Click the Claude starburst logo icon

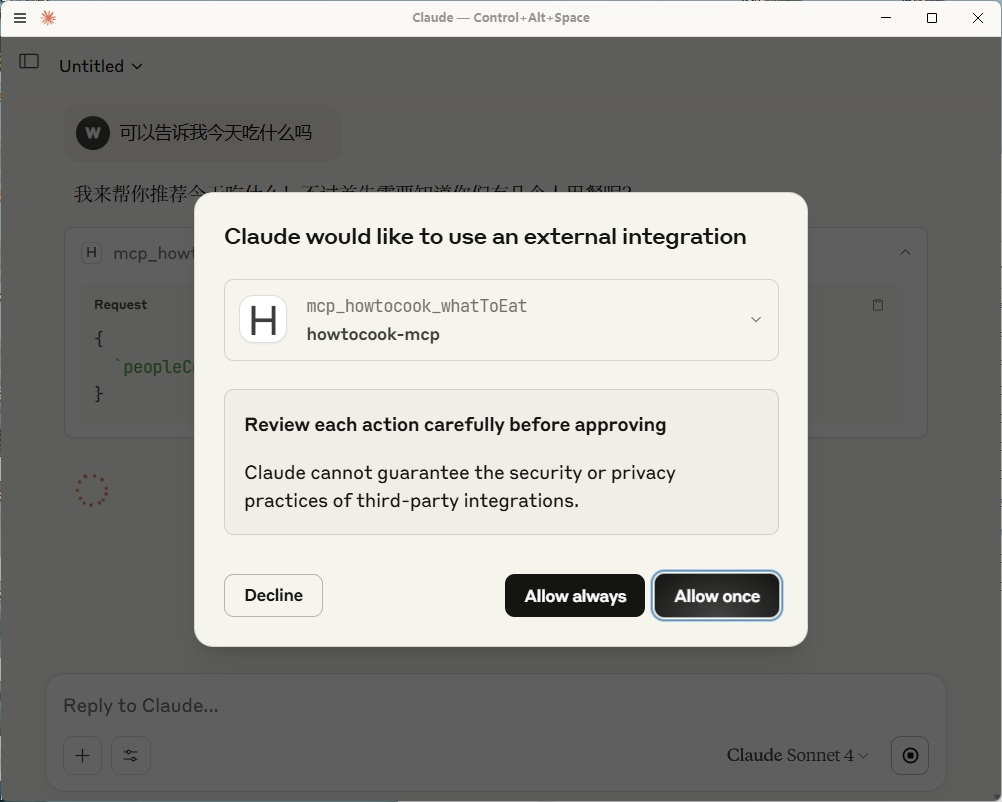pos(48,18)
